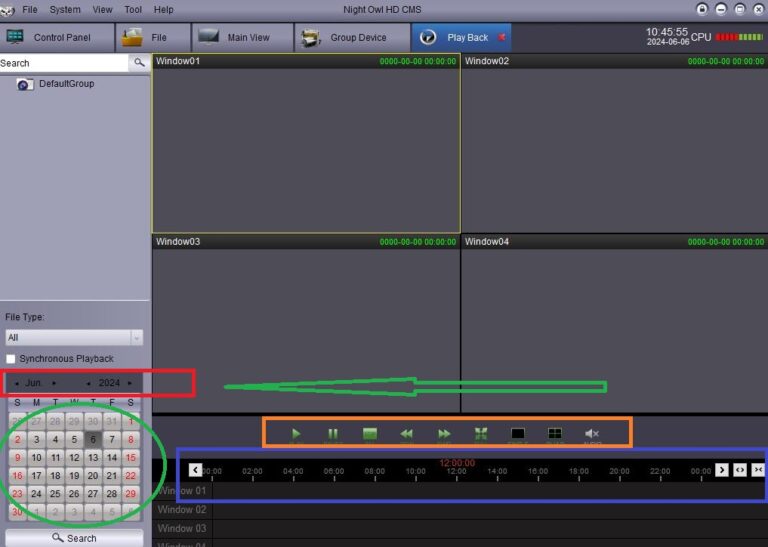Click the device search input field
The image size is (768, 547).
point(64,63)
